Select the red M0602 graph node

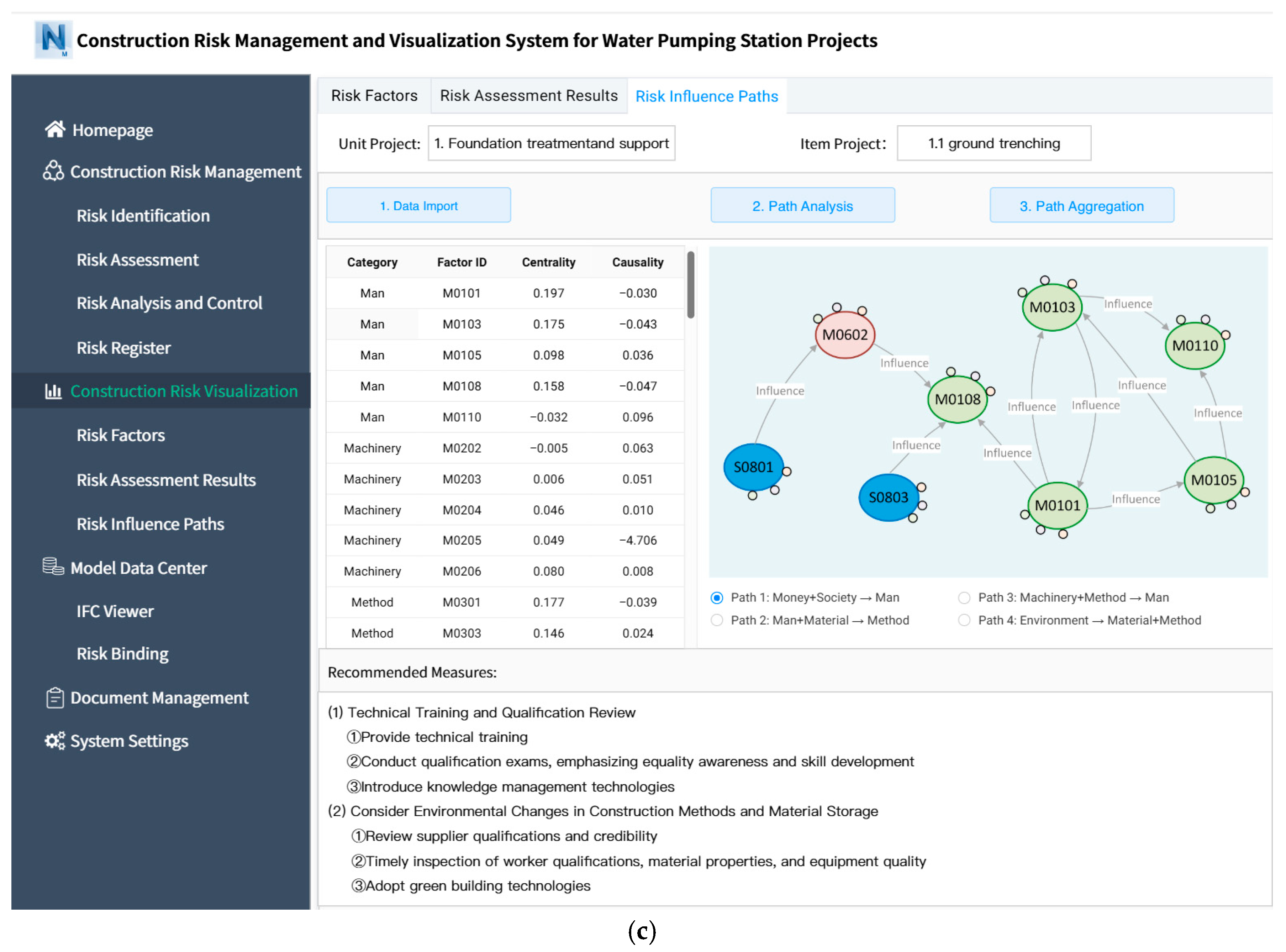(x=845, y=335)
